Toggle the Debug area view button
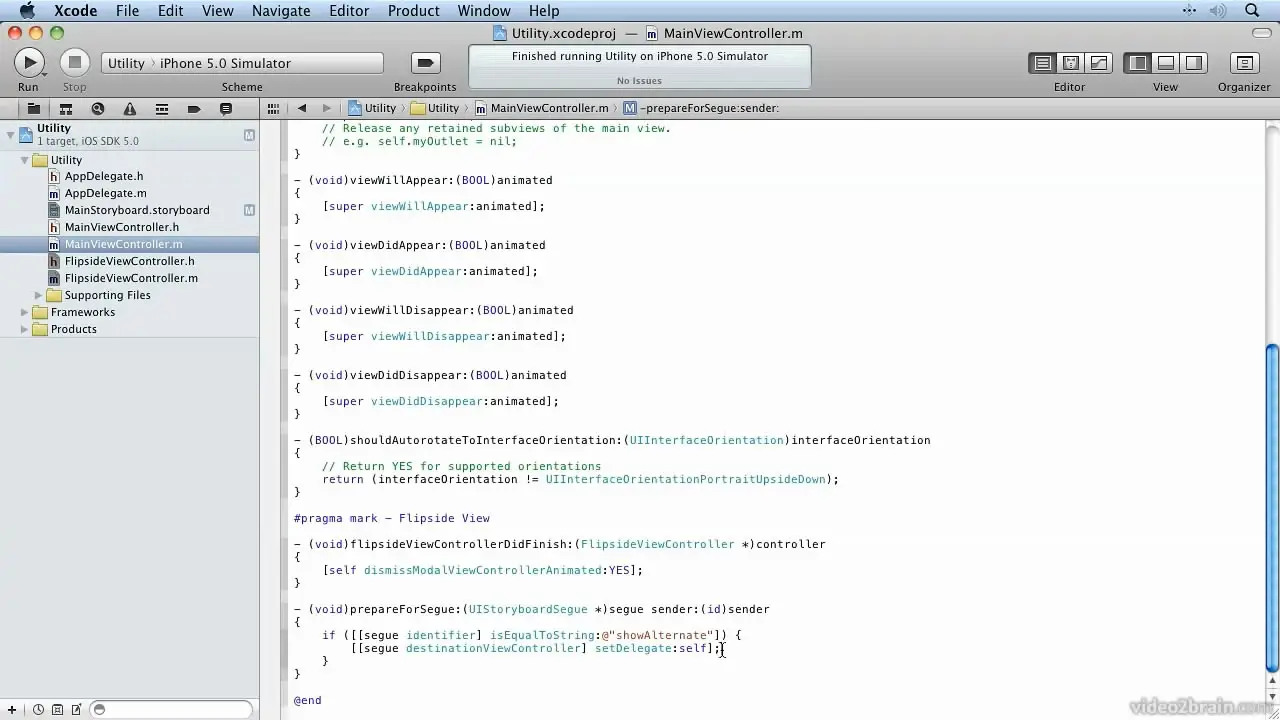1280x720 pixels. [1166, 63]
